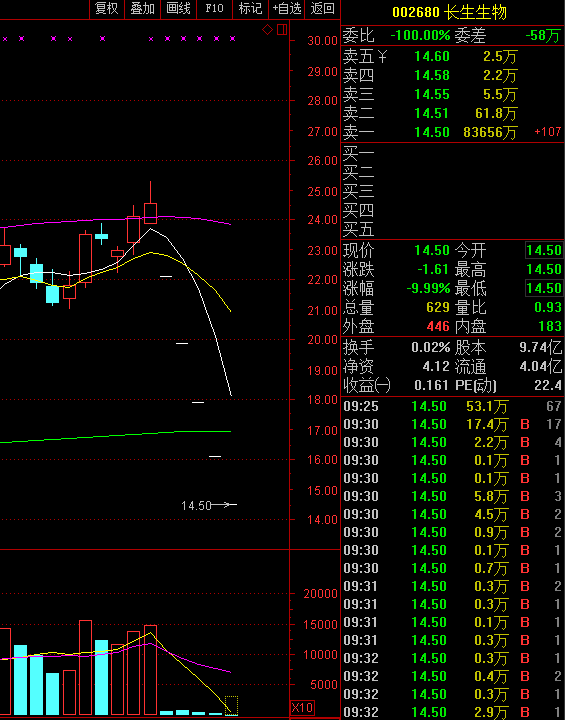This screenshot has width=565, height=720.
Task: Click the 买五 bid row label
Action: [358, 229]
